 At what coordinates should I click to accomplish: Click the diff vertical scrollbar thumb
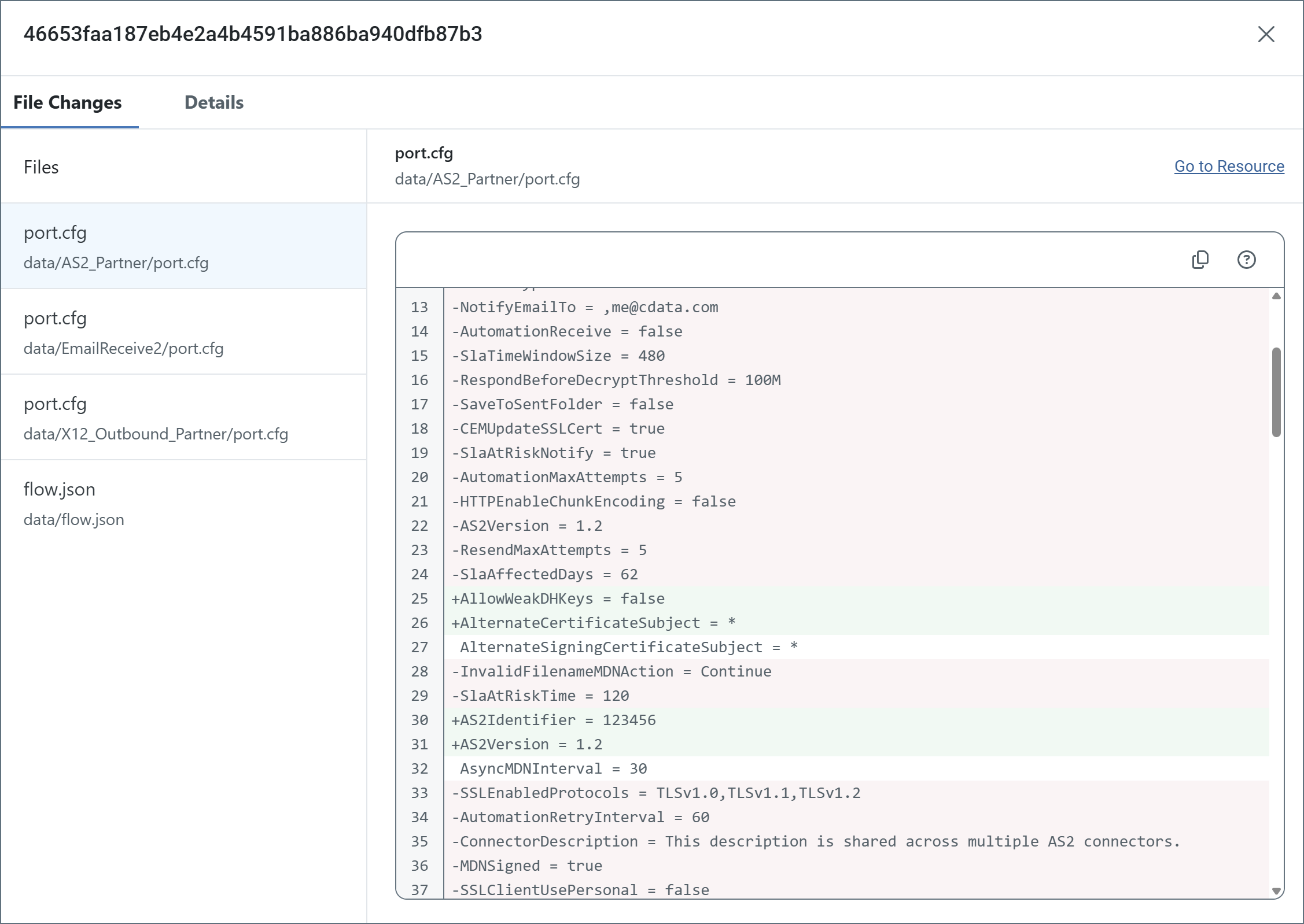pos(1276,392)
